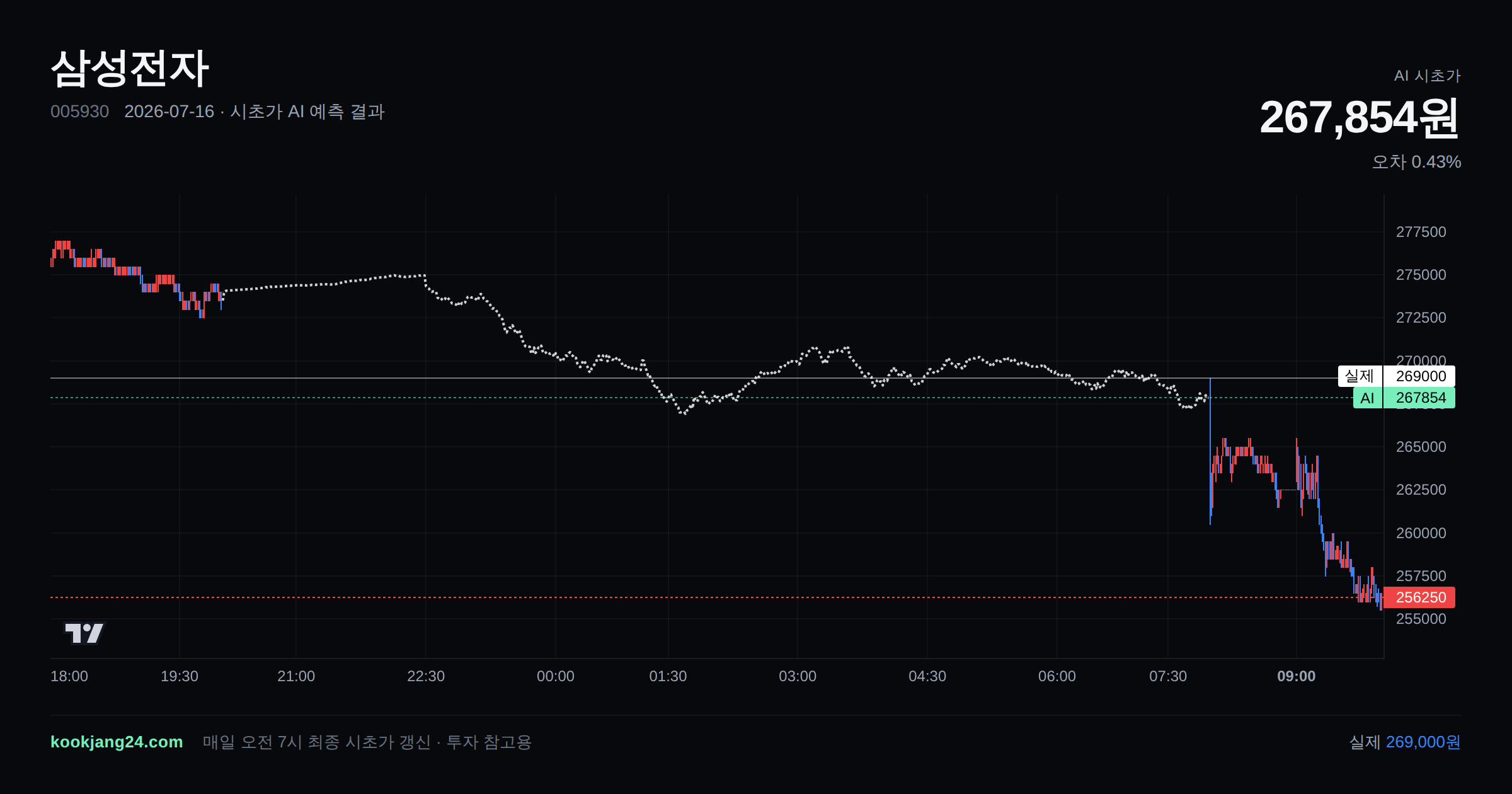This screenshot has width=1512, height=794.
Task: Click the red 256250 price tag
Action: 1420,597
